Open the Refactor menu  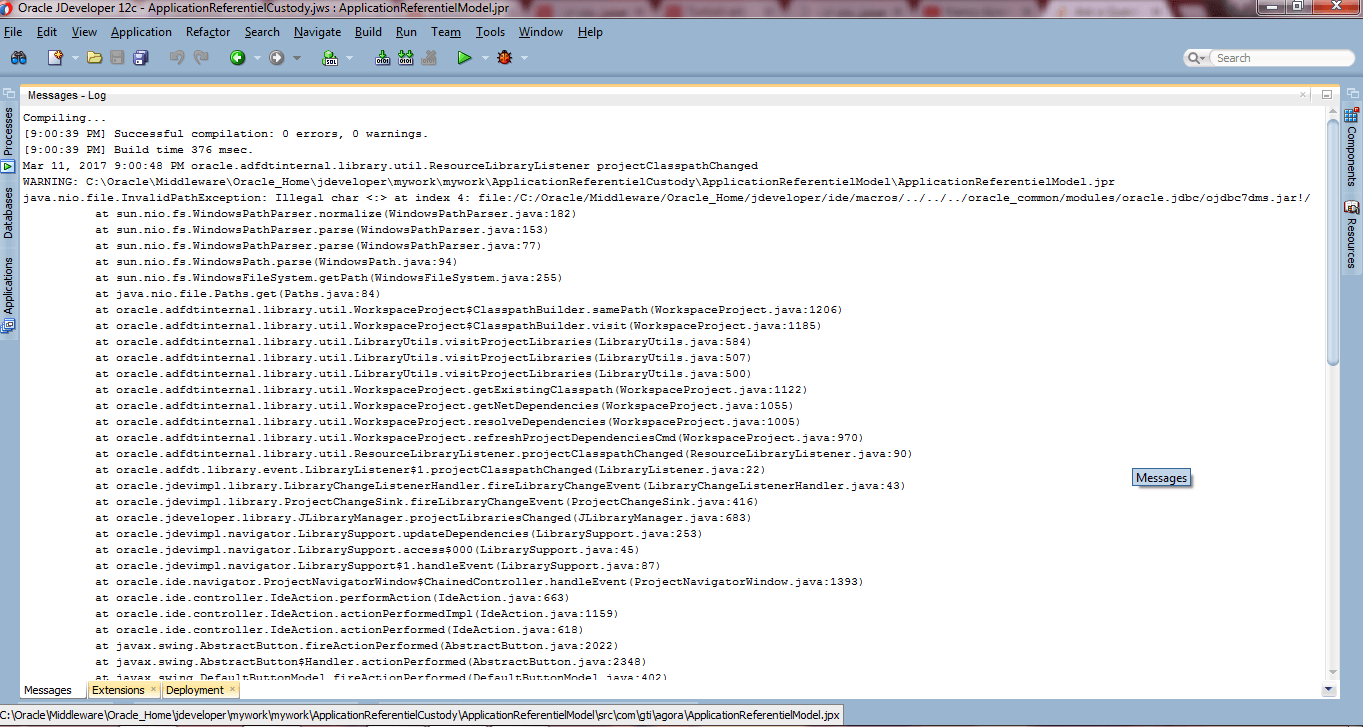(208, 32)
